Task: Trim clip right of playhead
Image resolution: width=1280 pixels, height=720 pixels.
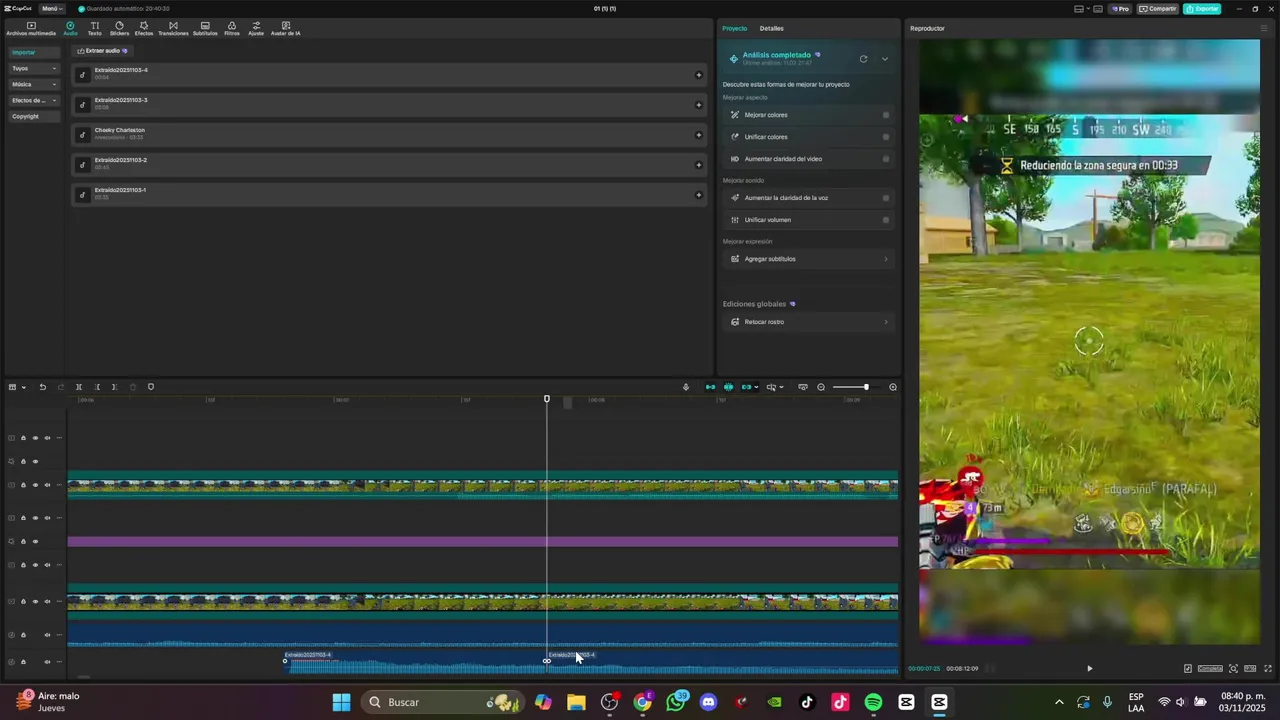Action: click(114, 387)
